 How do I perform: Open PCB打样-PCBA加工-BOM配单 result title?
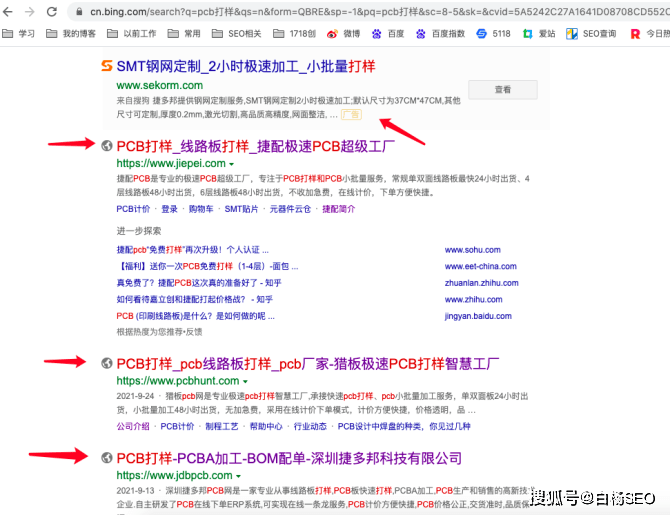point(289,458)
